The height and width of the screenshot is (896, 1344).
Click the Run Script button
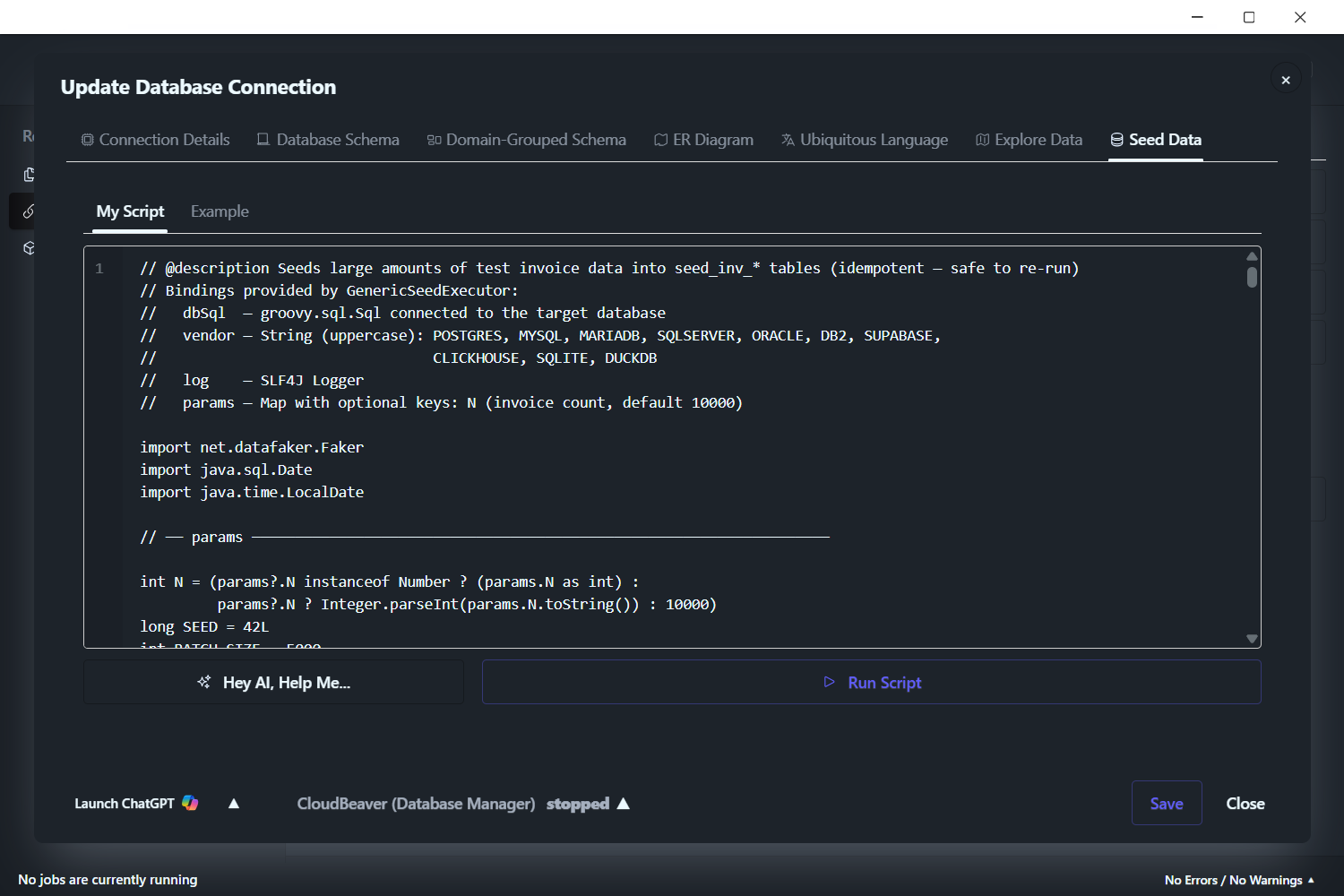(x=872, y=682)
